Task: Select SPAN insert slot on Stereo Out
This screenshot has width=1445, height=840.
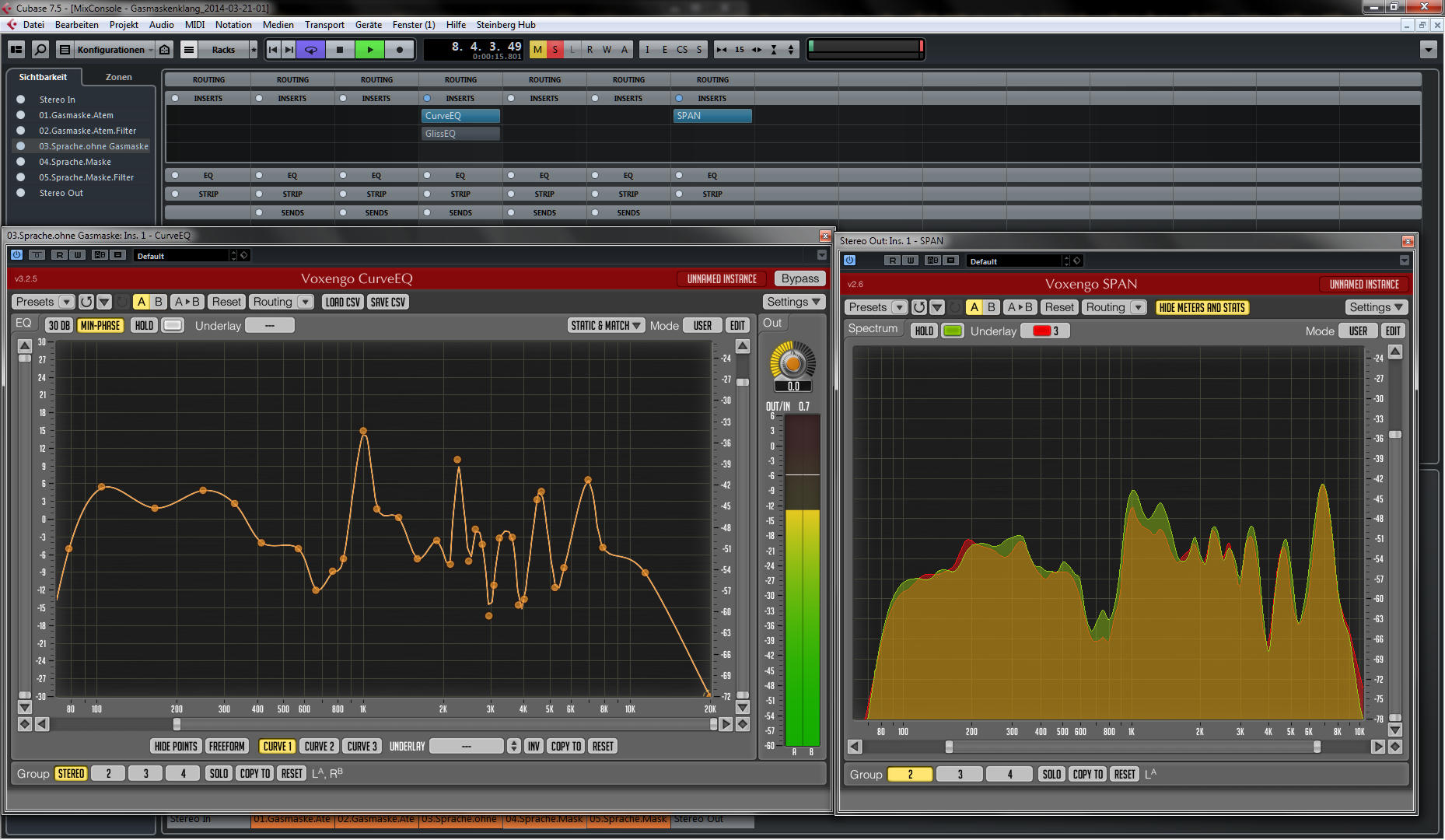Action: click(x=712, y=116)
